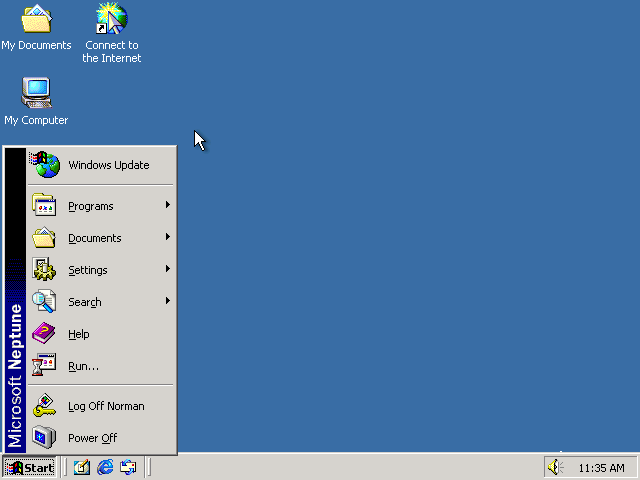Open the Search submenu arrow
The width and height of the screenshot is (640, 480).
coord(168,302)
